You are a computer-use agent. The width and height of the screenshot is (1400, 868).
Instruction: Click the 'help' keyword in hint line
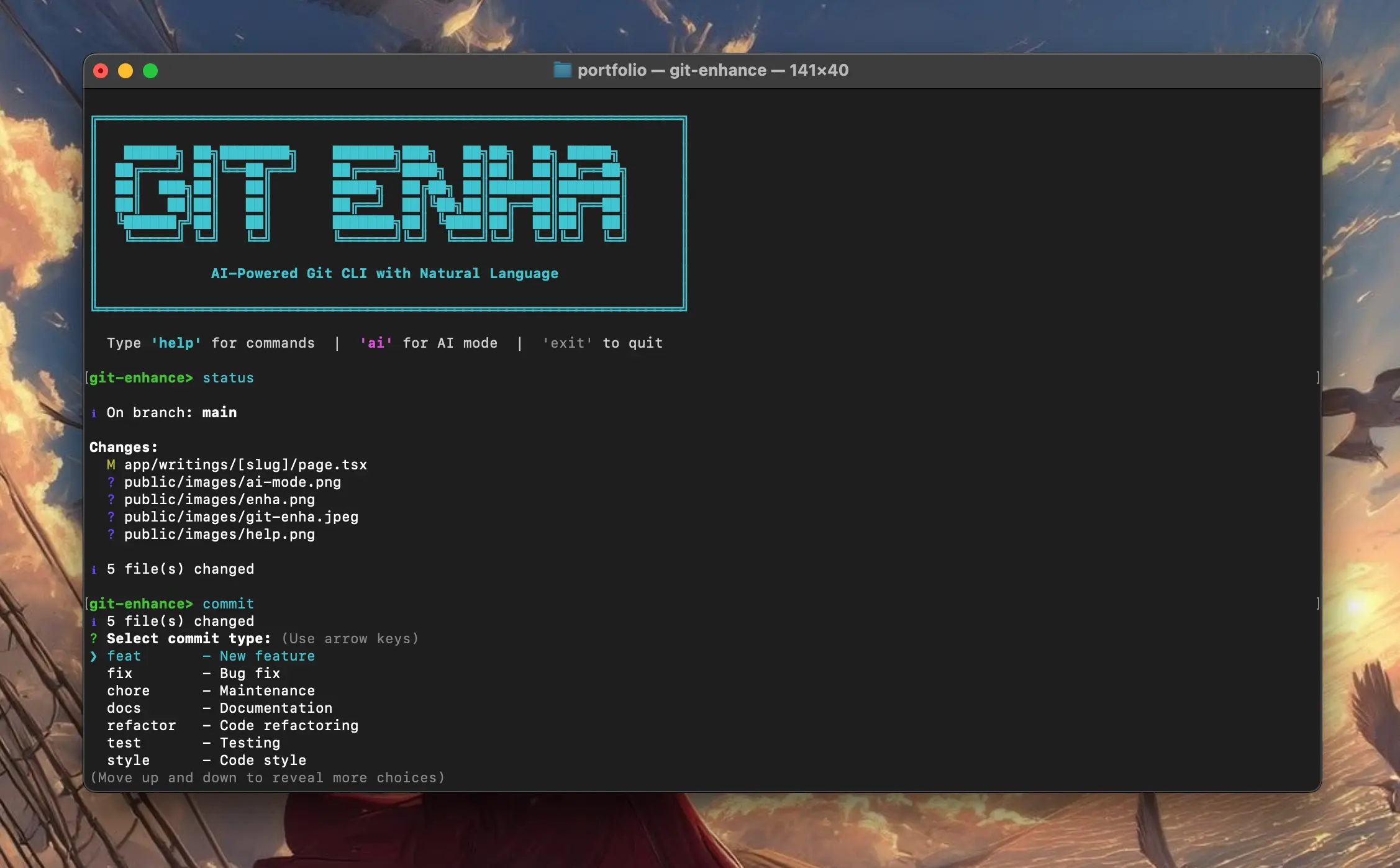176,343
